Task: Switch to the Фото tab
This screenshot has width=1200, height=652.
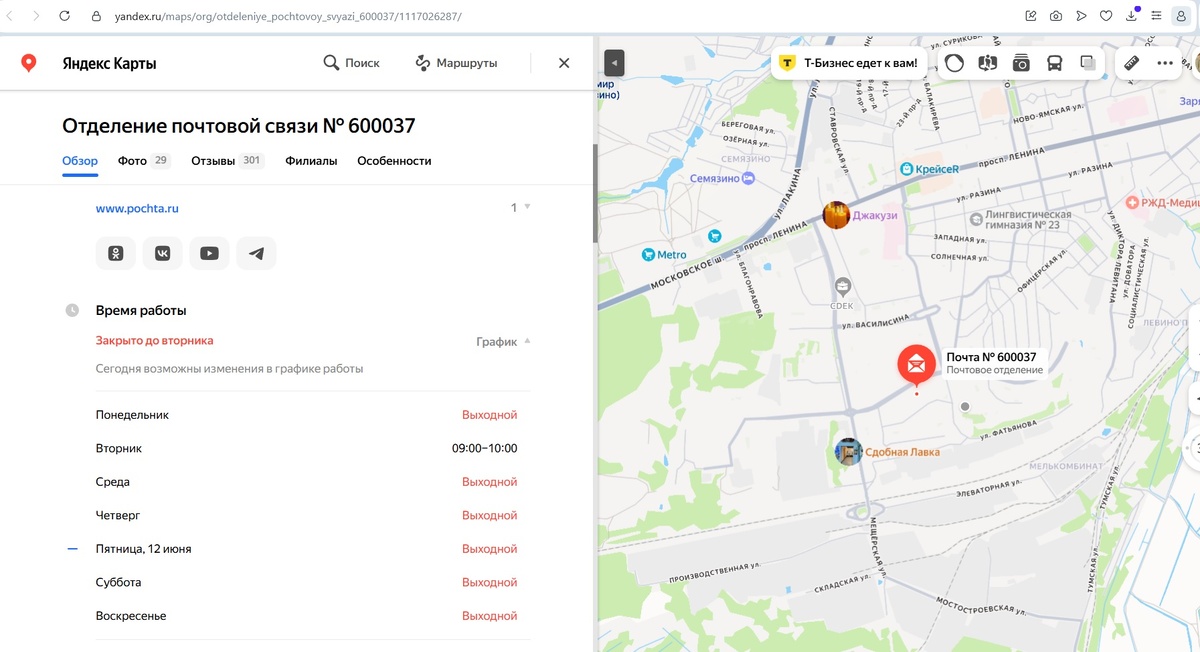Action: click(x=143, y=161)
